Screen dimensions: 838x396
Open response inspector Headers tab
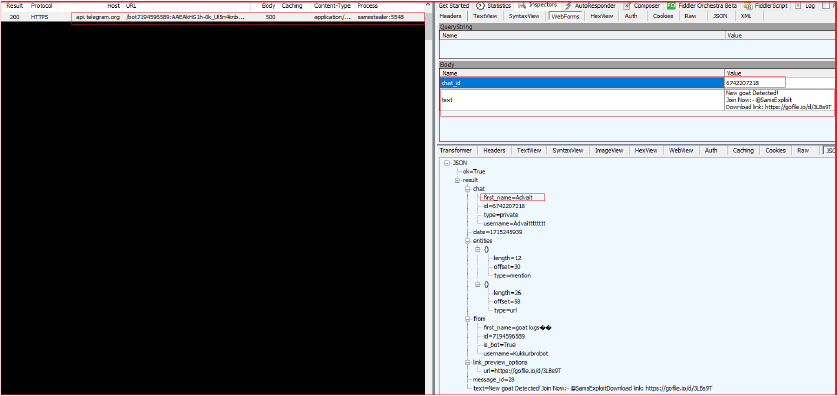tap(494, 151)
